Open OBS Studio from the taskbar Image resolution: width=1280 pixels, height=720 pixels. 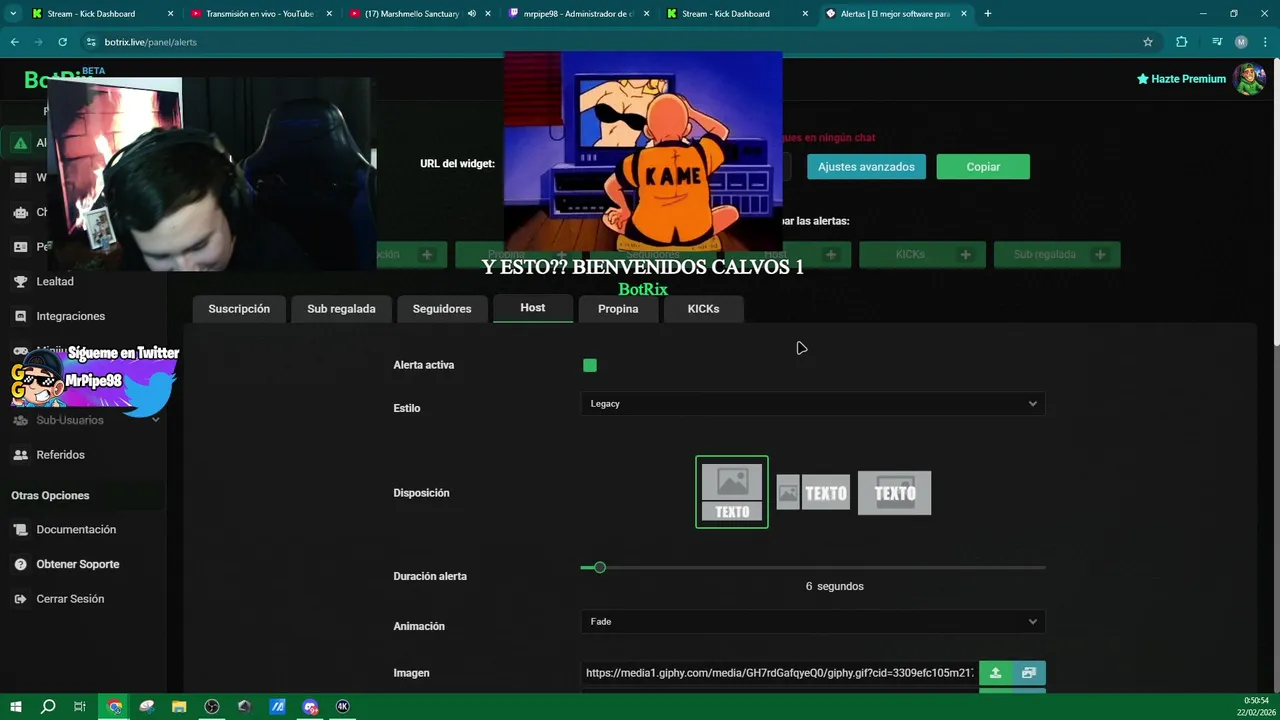pos(212,707)
